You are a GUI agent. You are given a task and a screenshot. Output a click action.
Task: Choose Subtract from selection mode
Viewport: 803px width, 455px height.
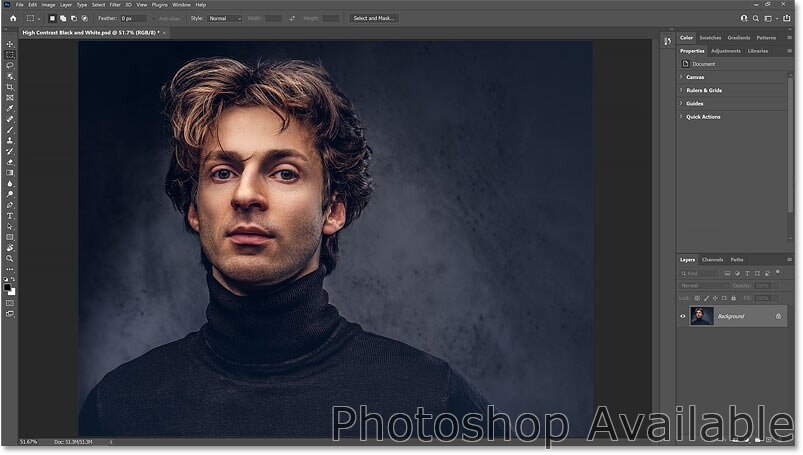[x=74, y=18]
